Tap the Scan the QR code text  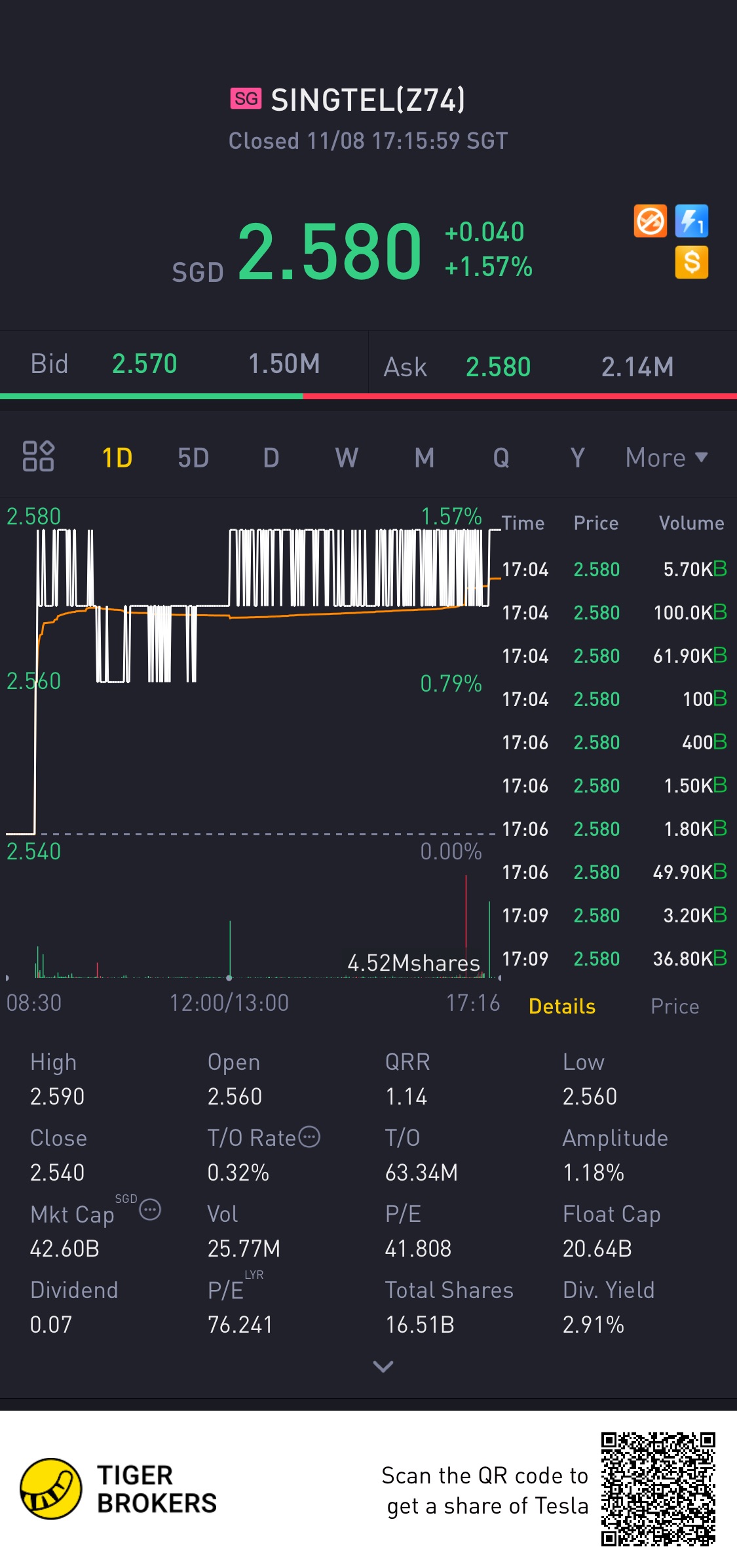pos(485,1490)
